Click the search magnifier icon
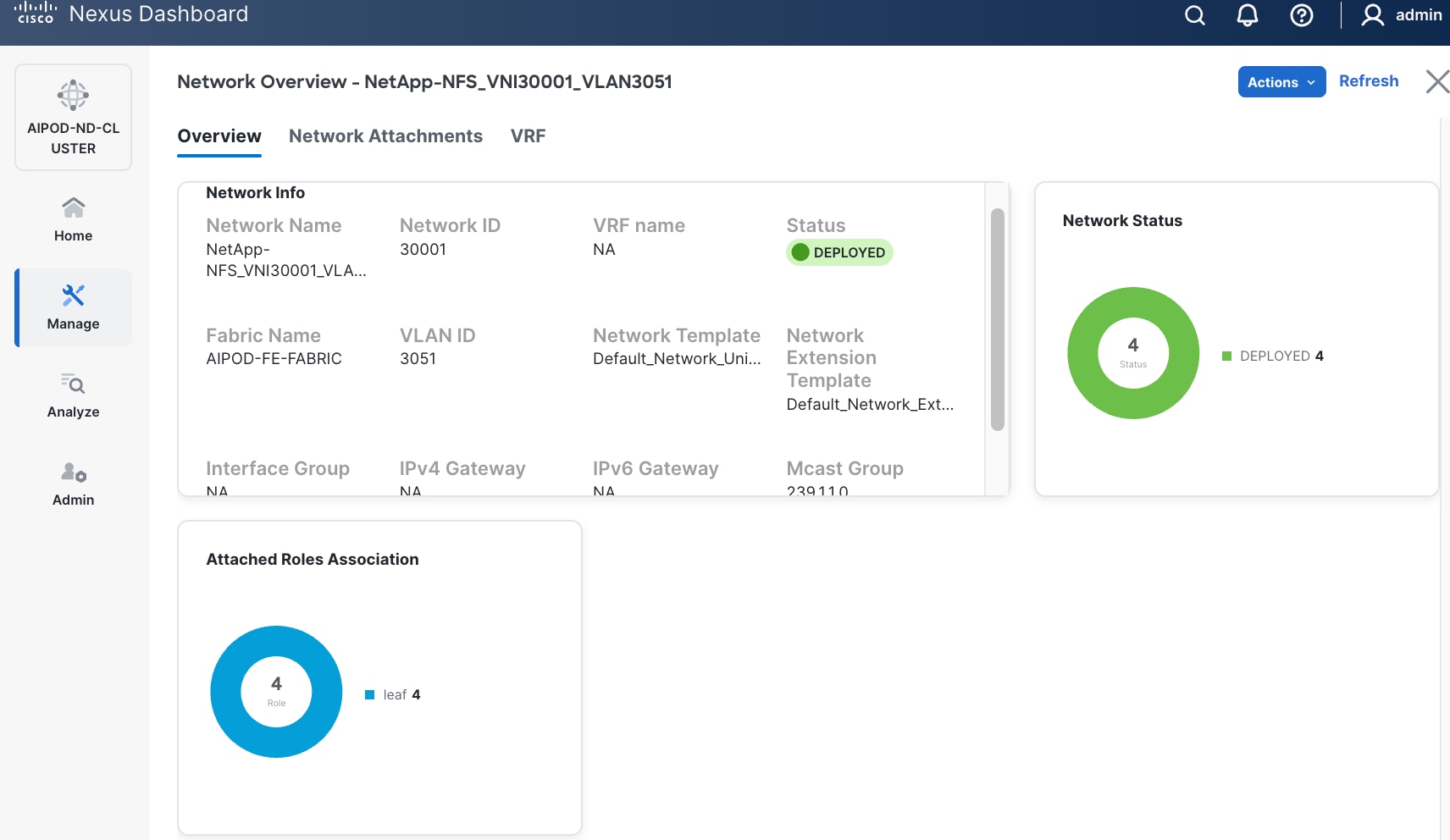The width and height of the screenshot is (1450, 840). click(1194, 15)
